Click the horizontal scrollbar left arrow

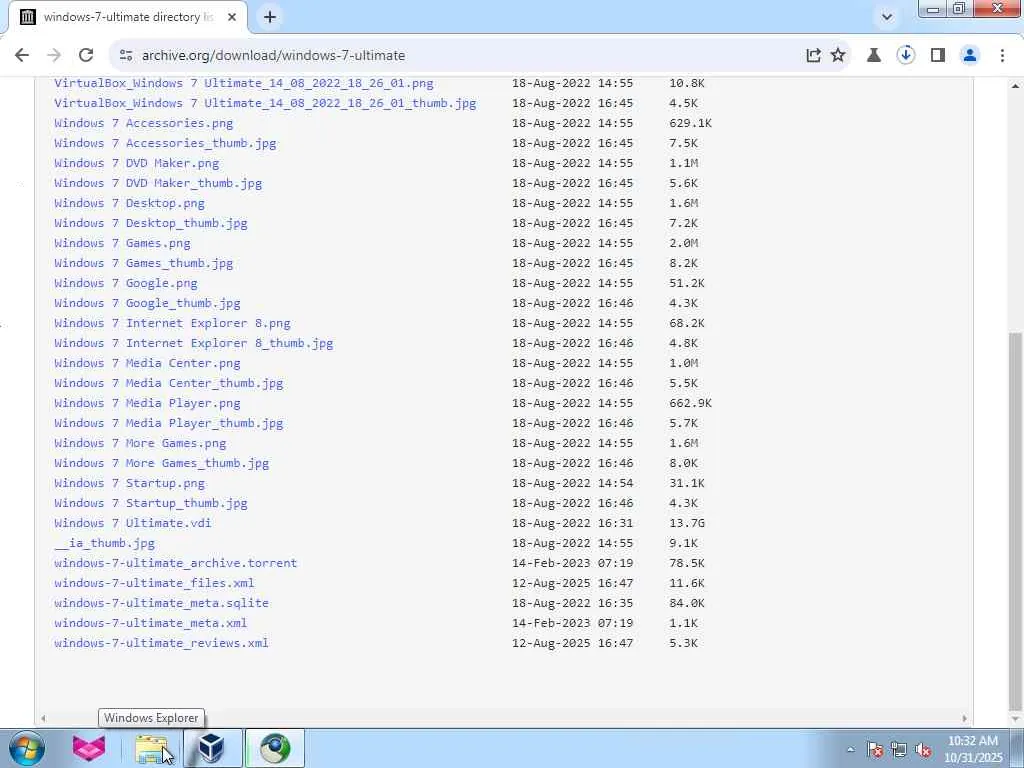43,718
